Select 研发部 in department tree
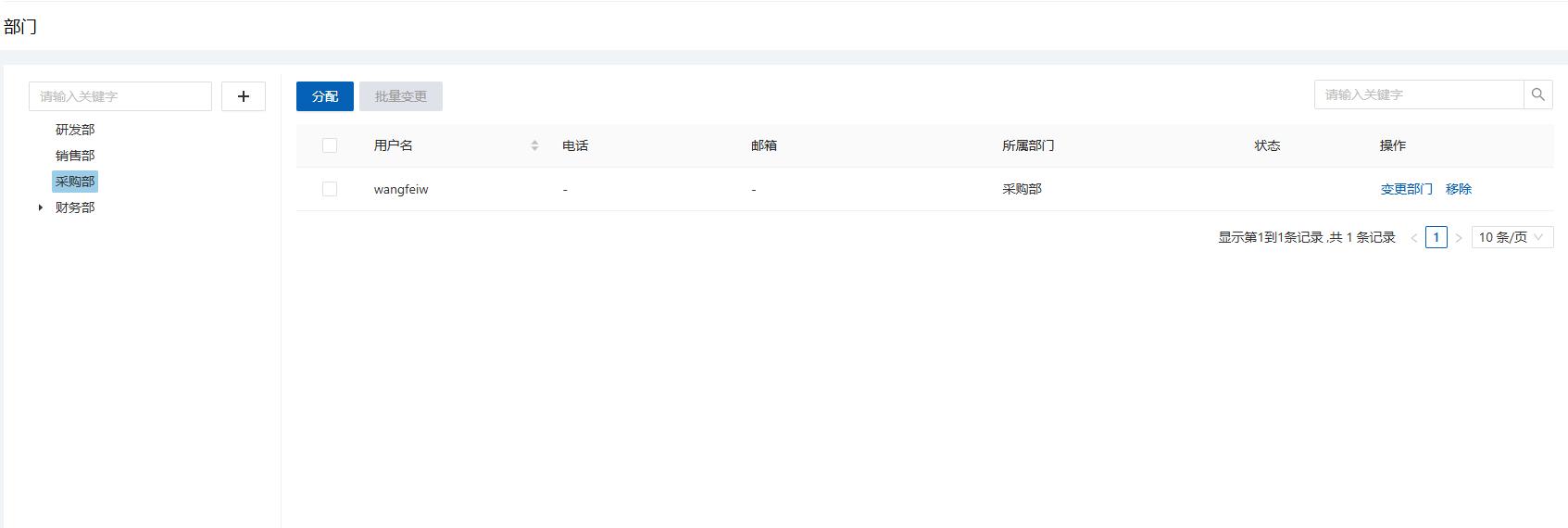The height and width of the screenshot is (528, 1568). click(75, 130)
